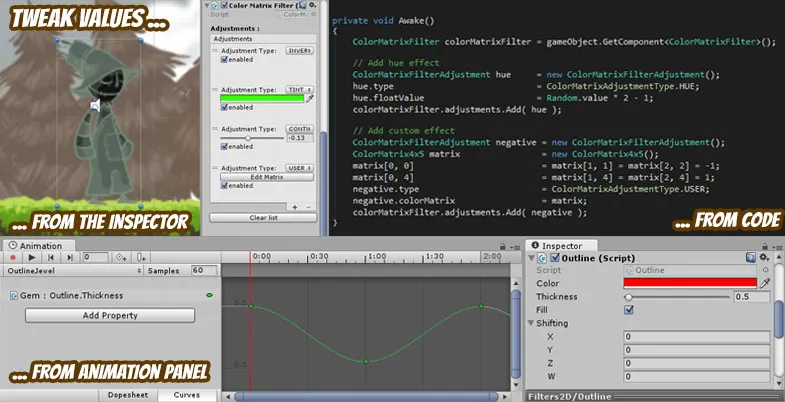Open the help book icon for Outline script
The width and height of the screenshot is (785, 402).
point(750,258)
